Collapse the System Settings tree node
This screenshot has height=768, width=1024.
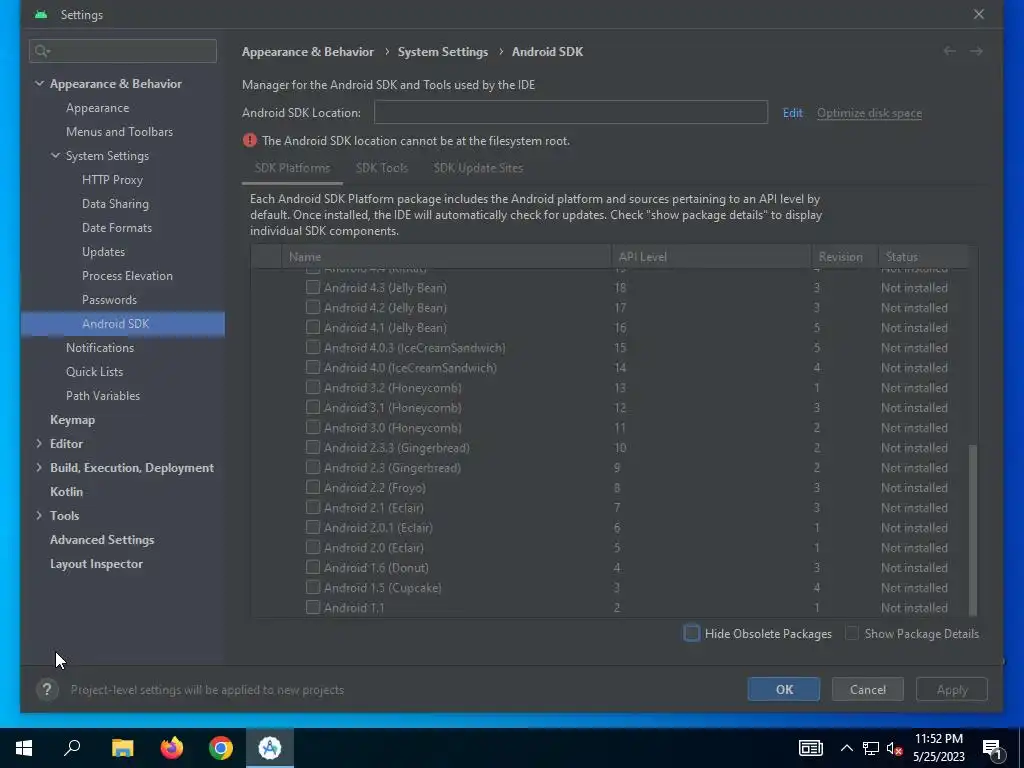click(x=56, y=155)
